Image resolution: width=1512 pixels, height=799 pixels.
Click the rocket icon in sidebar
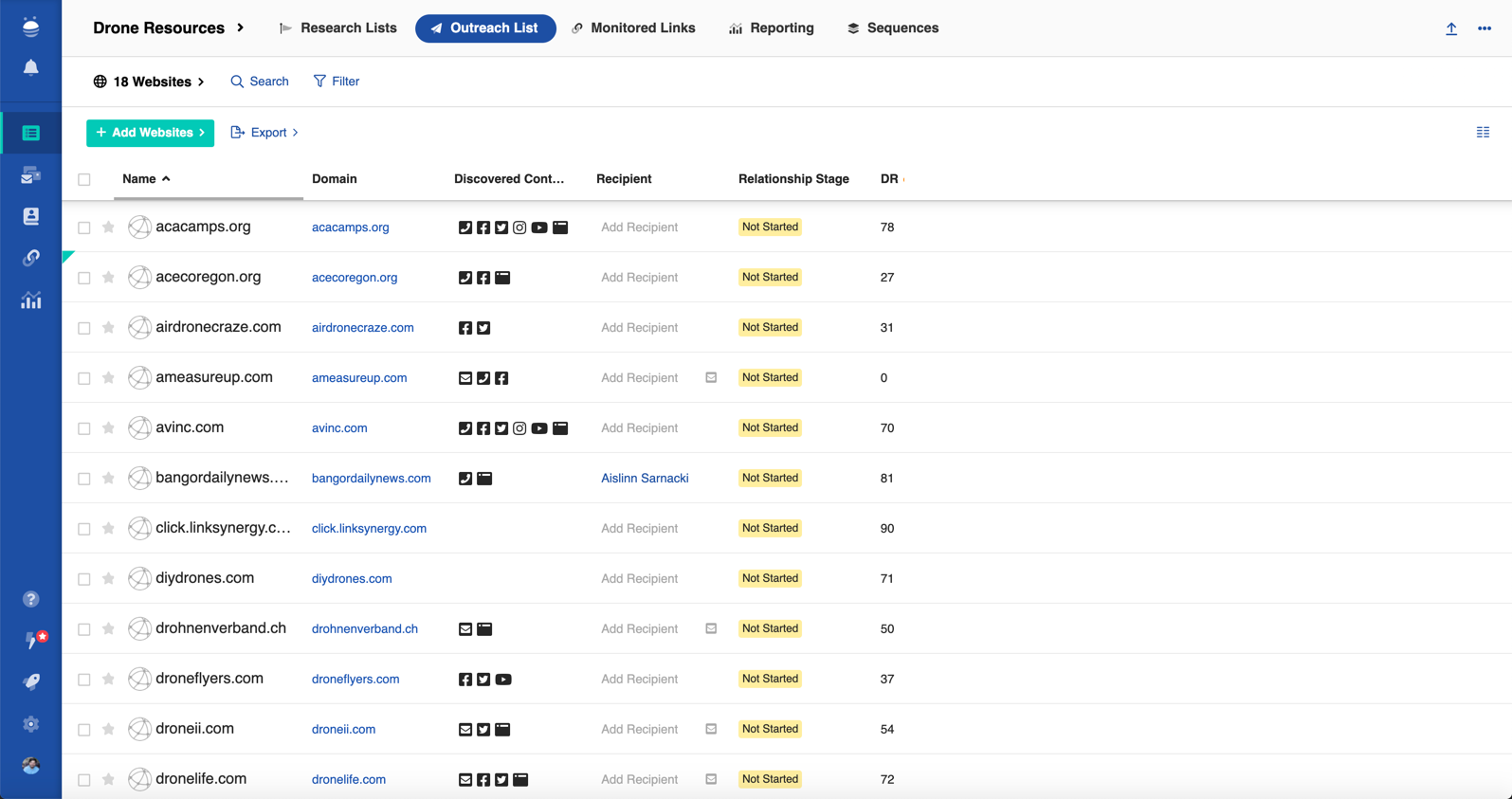tap(30, 682)
